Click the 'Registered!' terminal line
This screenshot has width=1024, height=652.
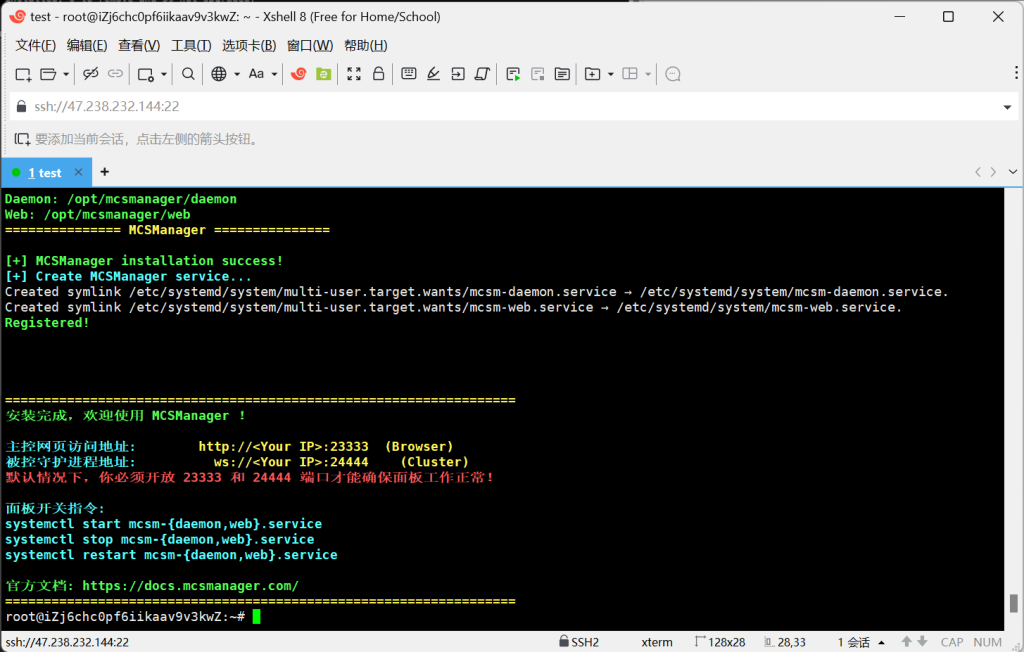click(x=47, y=322)
